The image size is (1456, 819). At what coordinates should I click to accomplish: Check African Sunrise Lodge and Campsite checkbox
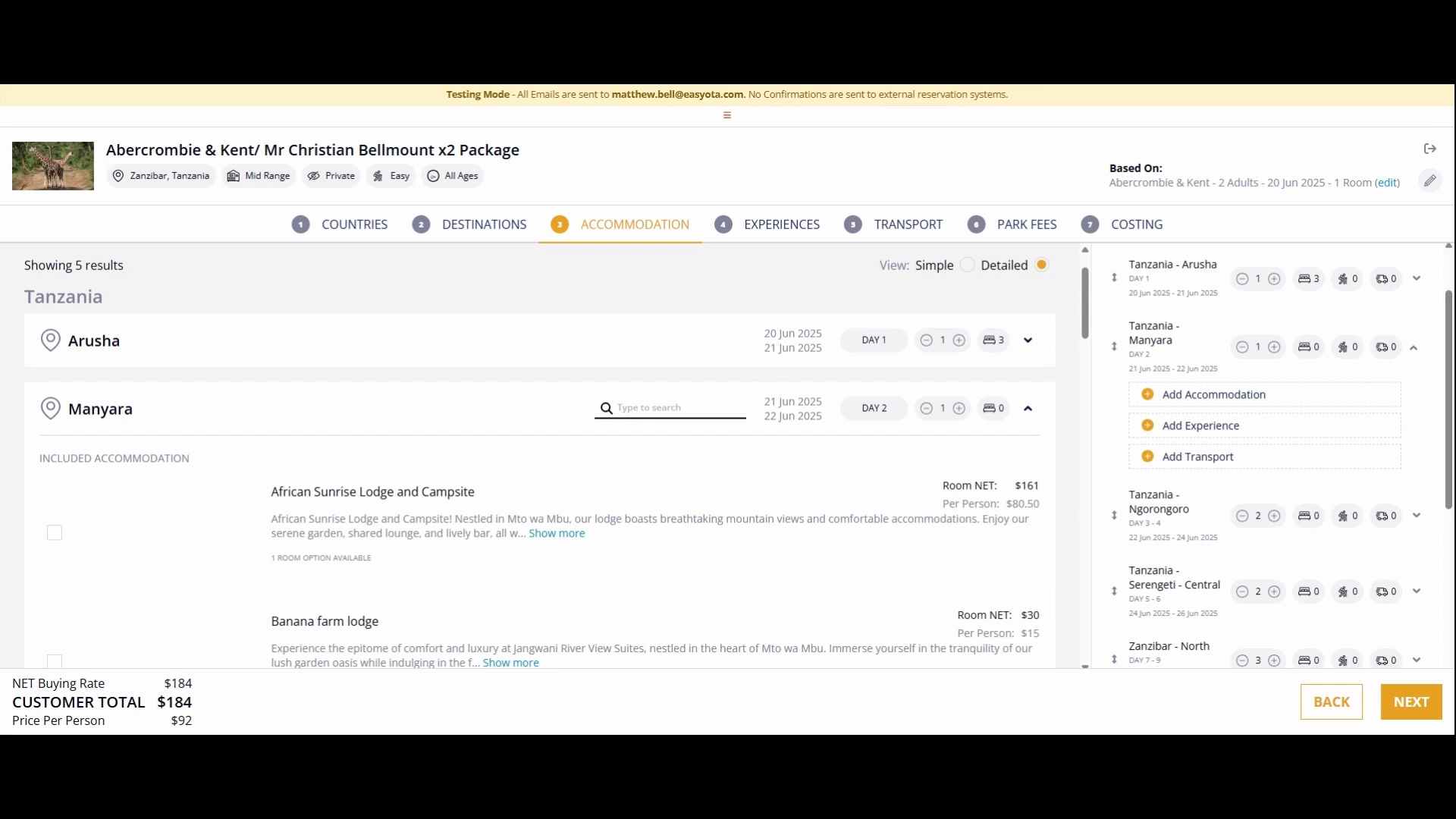click(x=55, y=533)
